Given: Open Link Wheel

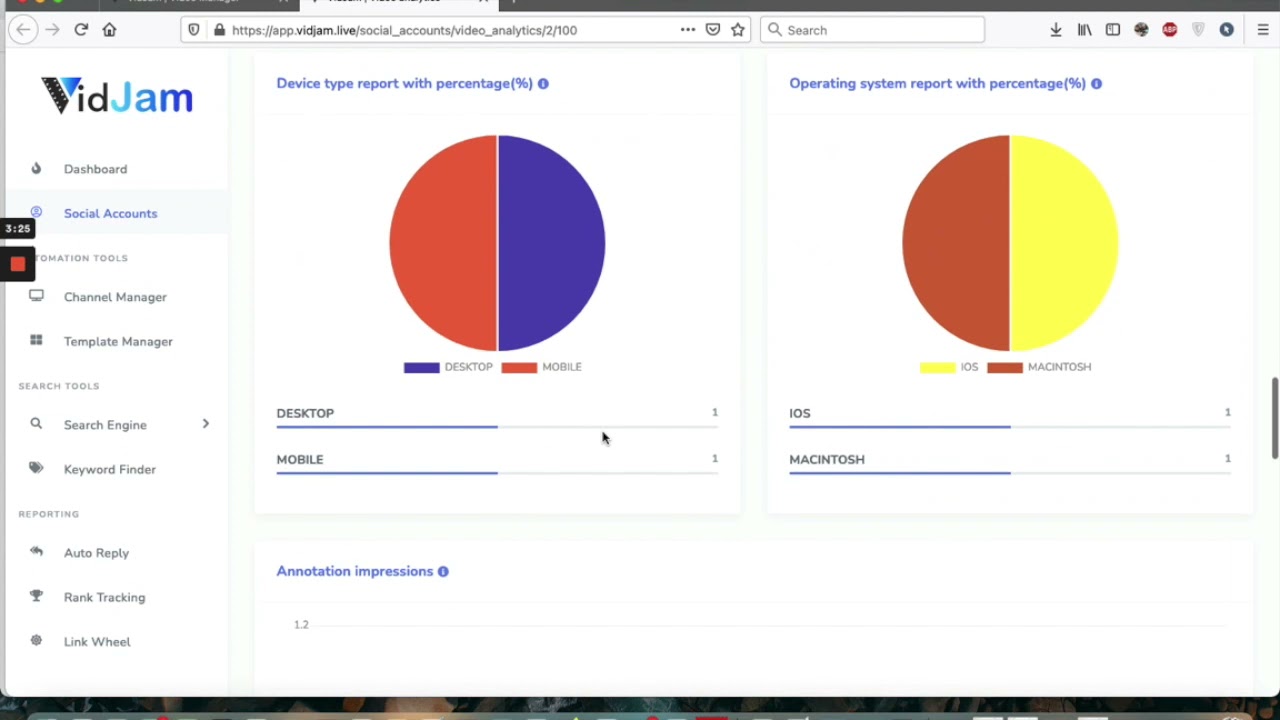Looking at the screenshot, I should (x=97, y=641).
